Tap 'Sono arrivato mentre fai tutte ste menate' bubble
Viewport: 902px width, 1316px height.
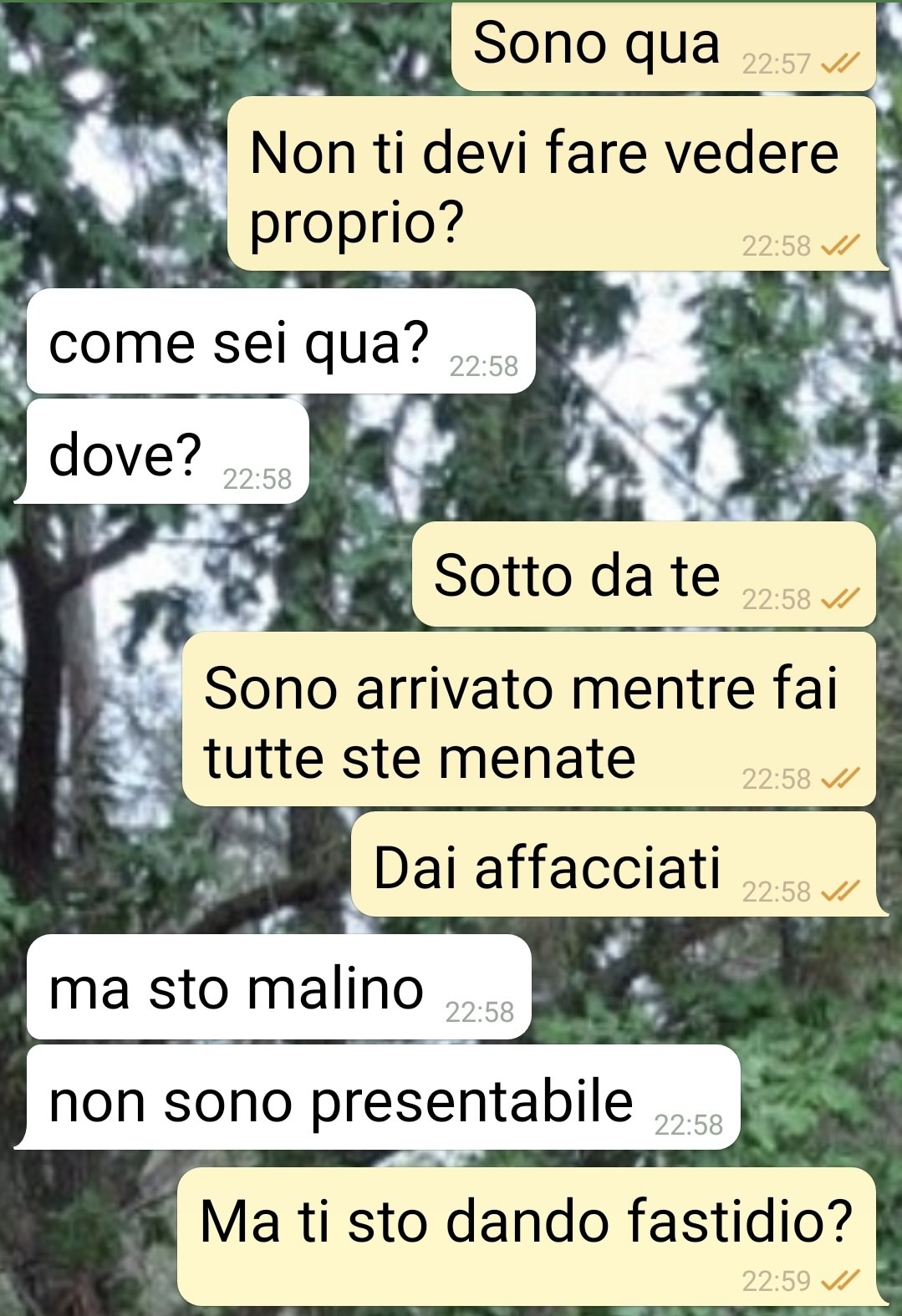point(529,719)
